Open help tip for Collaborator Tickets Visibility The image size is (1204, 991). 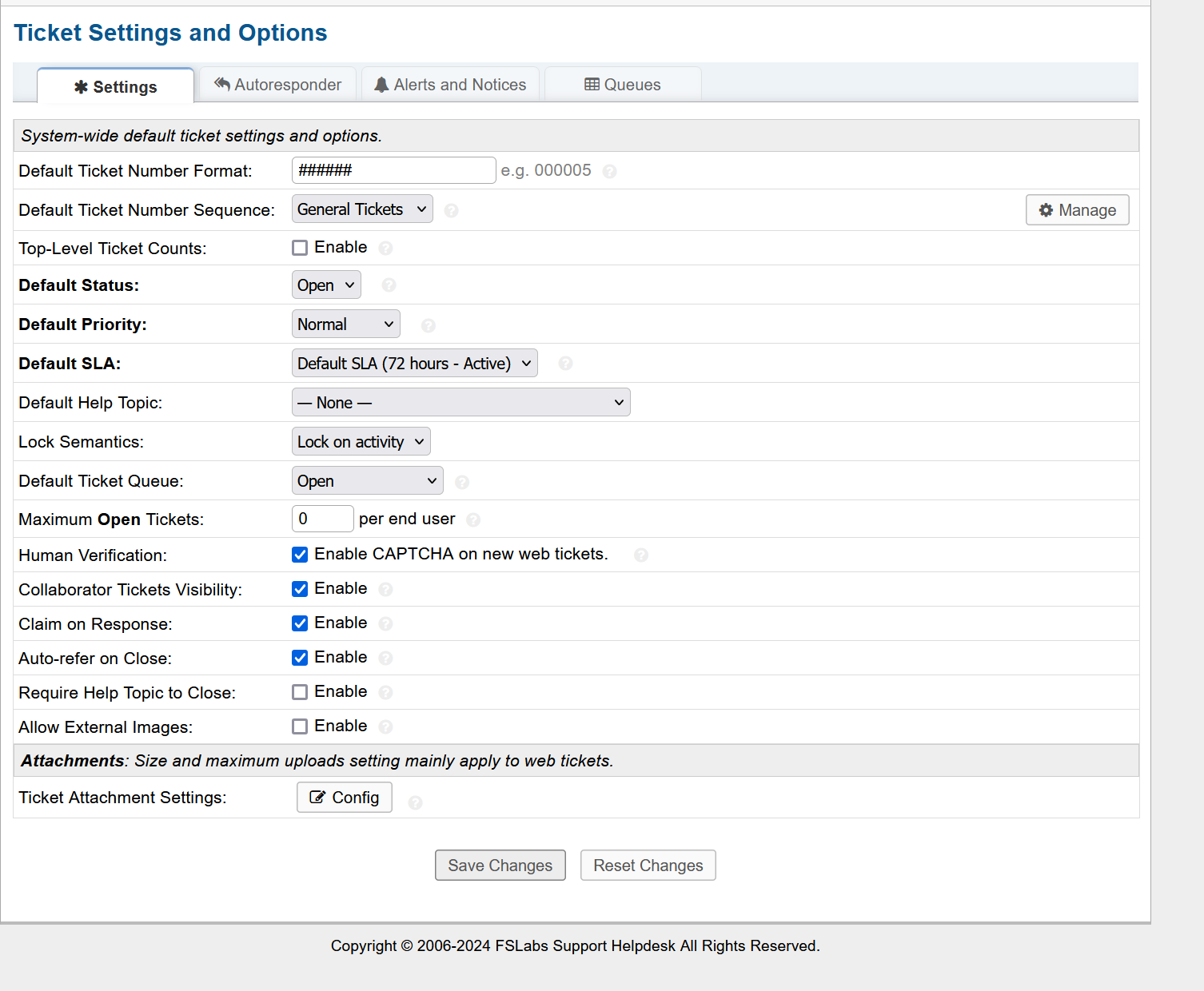click(385, 589)
